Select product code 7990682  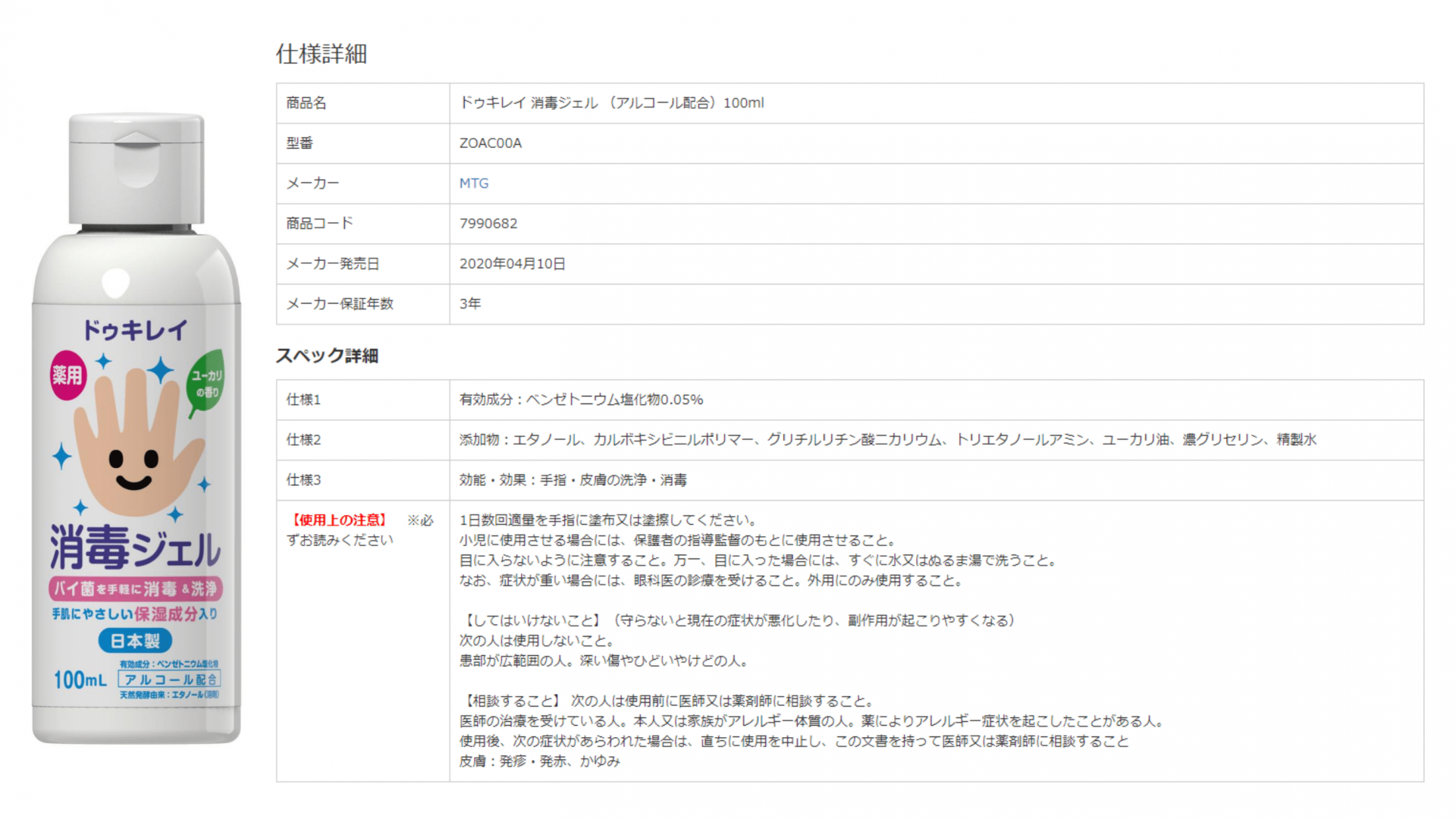(488, 224)
